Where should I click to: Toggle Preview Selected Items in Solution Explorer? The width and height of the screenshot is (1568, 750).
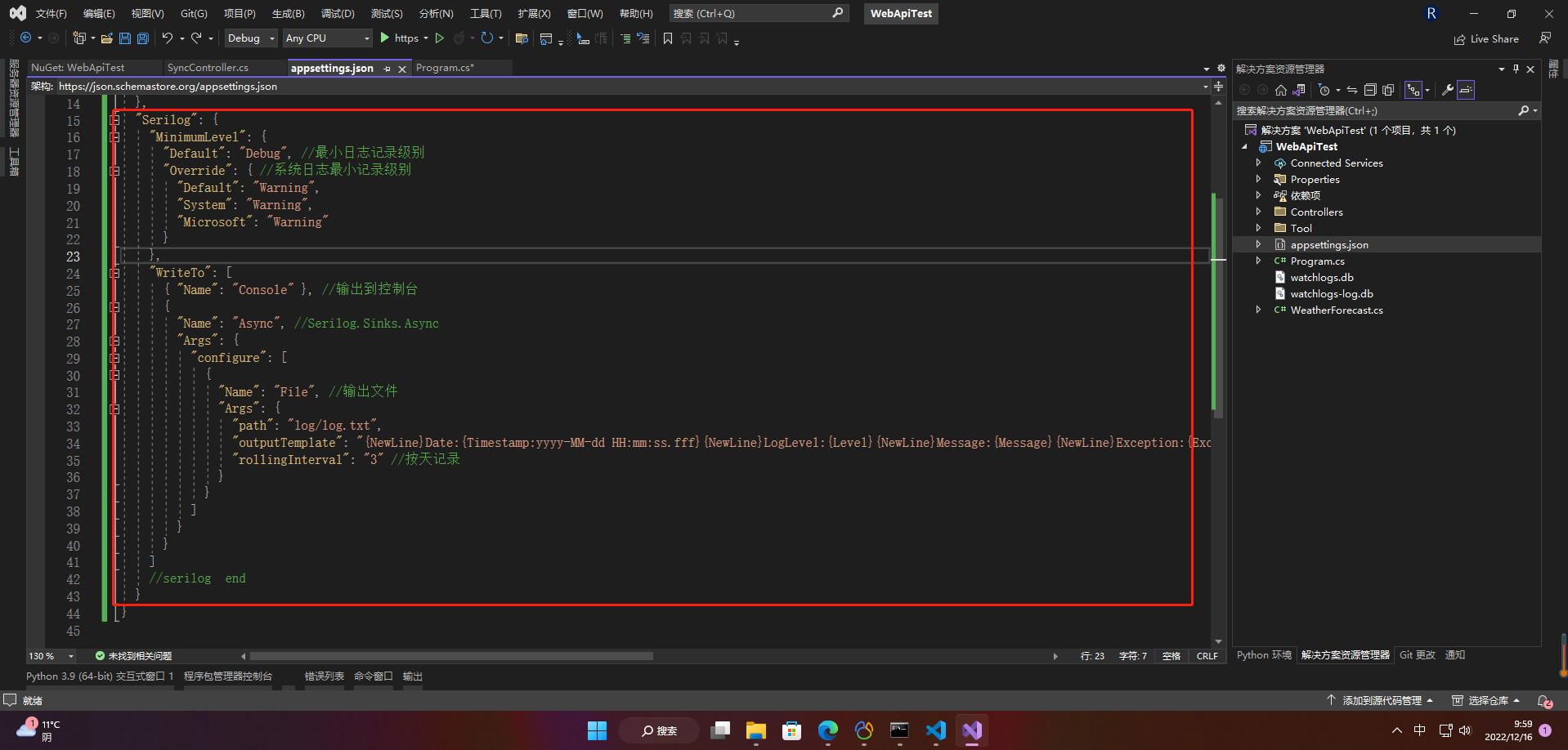pos(1467,90)
